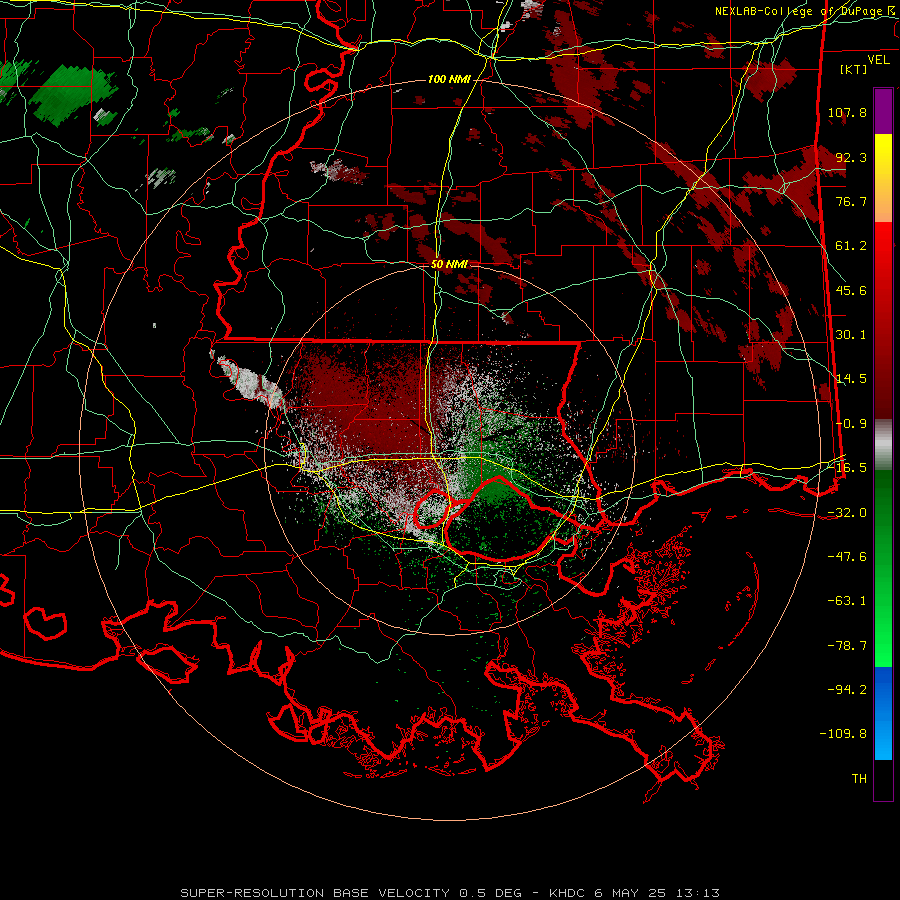
Task: Click the 92.3 velocity scale value
Action: click(851, 157)
